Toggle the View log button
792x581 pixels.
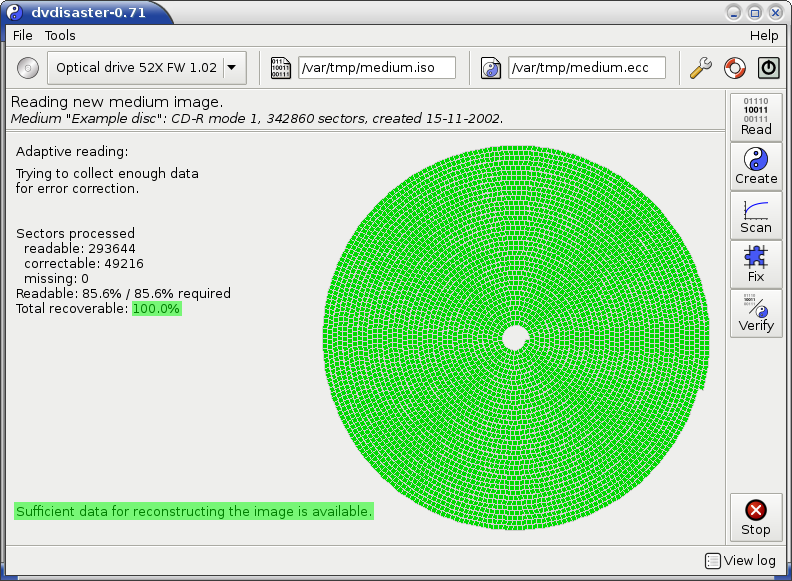click(741, 561)
